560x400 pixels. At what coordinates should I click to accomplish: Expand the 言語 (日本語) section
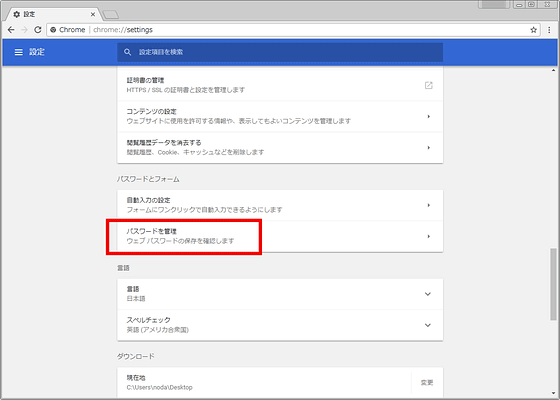(280, 294)
